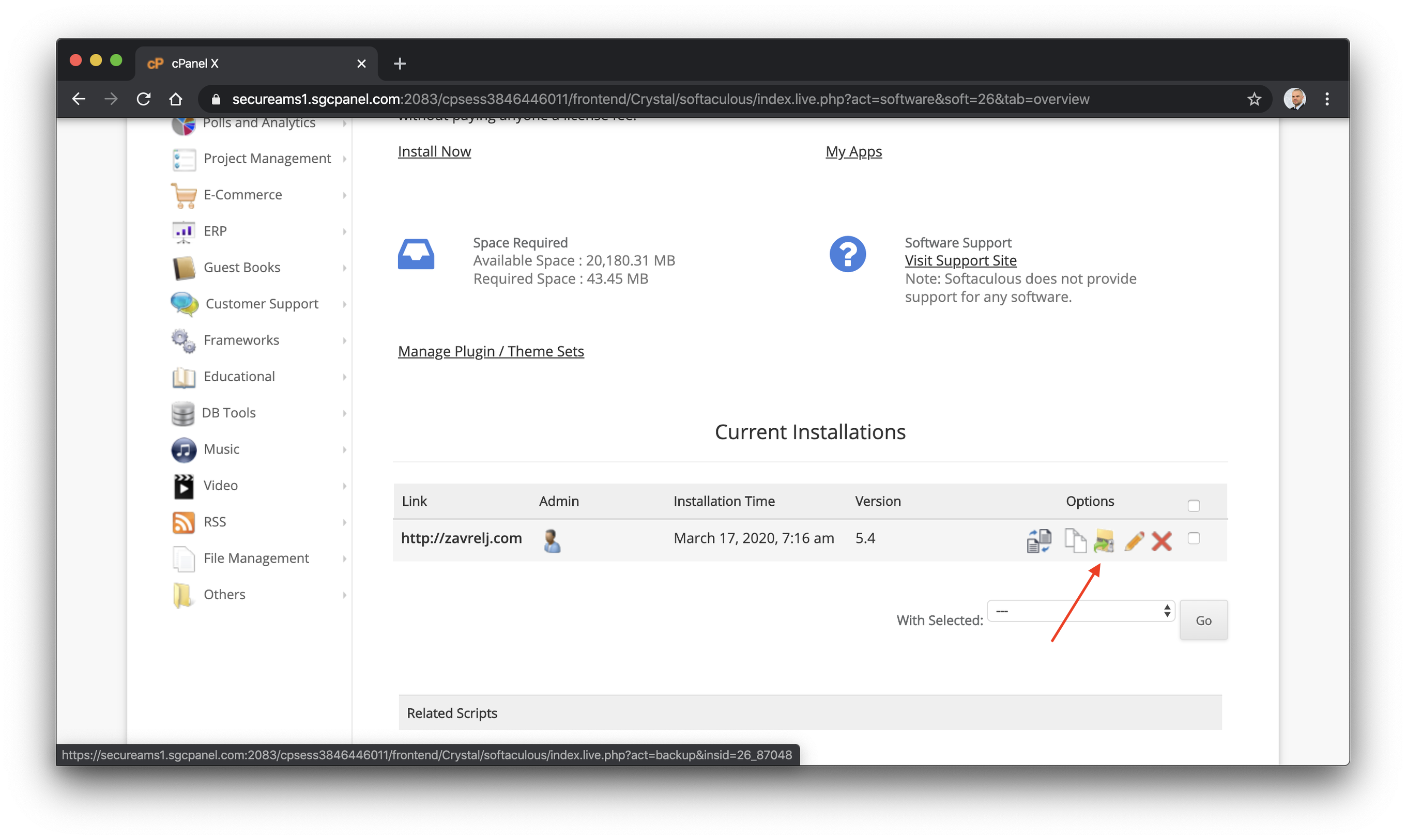Expand the E-Commerce category arrow
Viewport: 1406px width, 840px height.
coord(344,195)
